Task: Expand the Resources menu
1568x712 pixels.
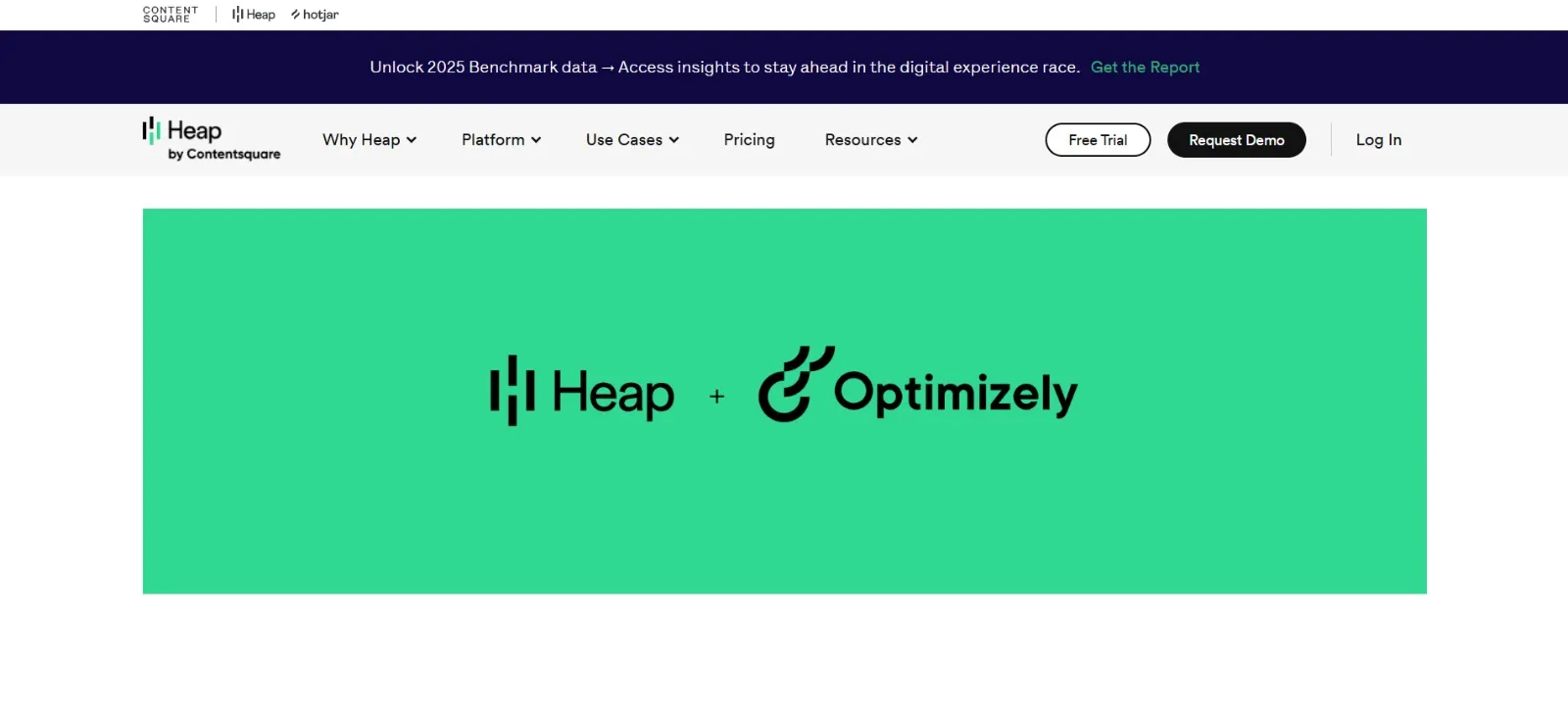Action: tap(871, 140)
